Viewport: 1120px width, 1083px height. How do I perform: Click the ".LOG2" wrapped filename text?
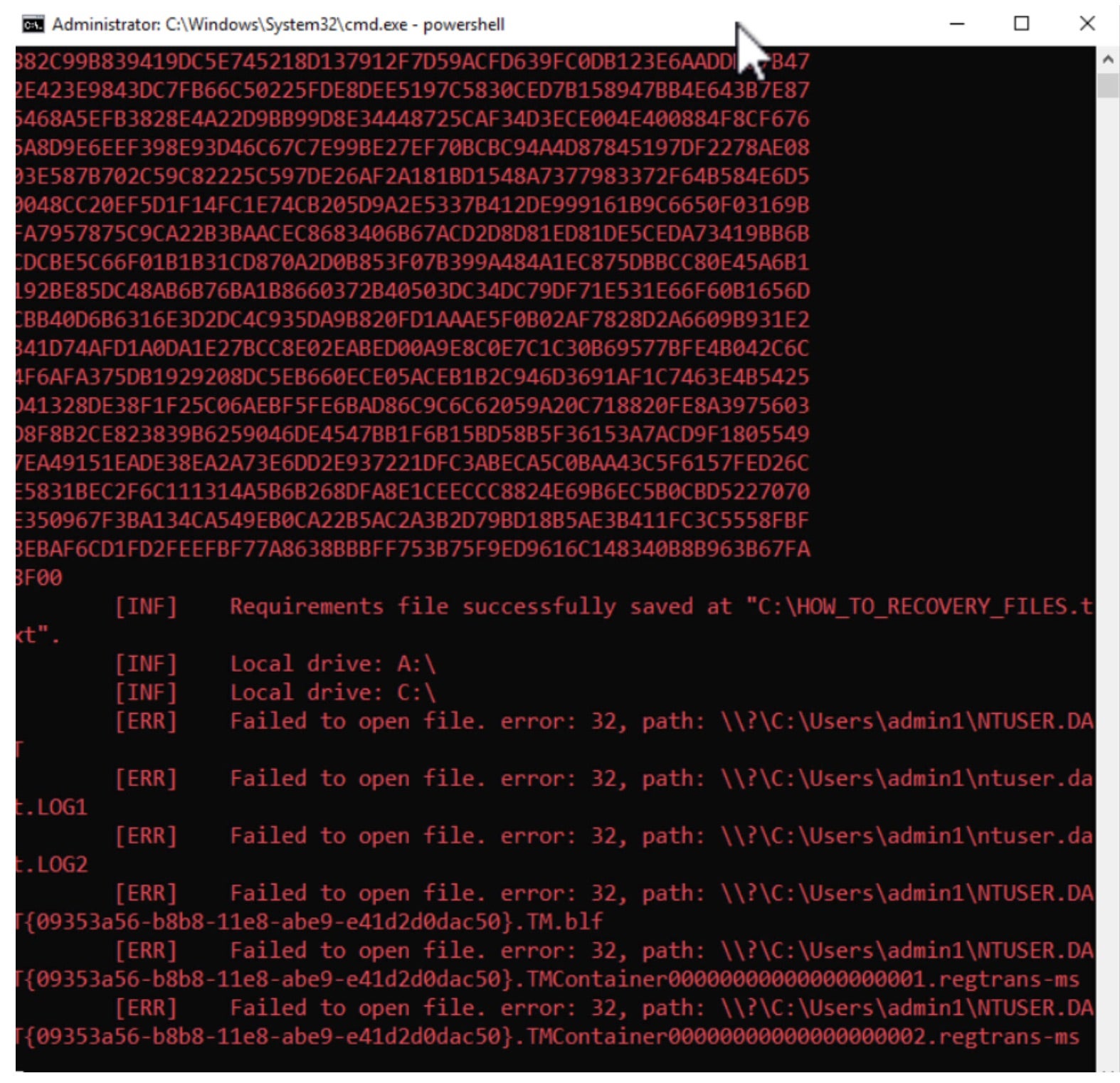[x=52, y=865]
